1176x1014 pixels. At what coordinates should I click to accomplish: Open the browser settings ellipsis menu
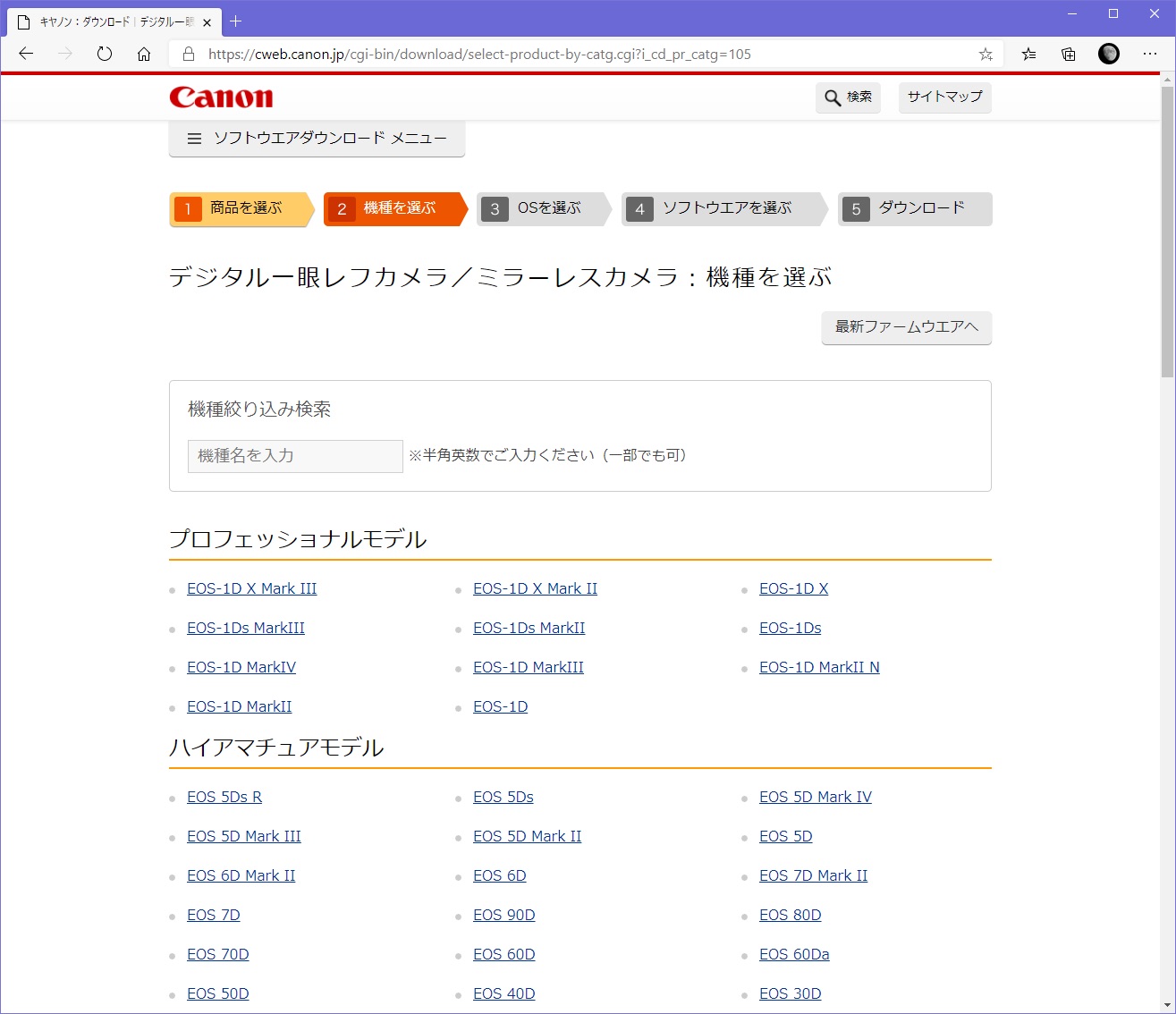[1150, 54]
